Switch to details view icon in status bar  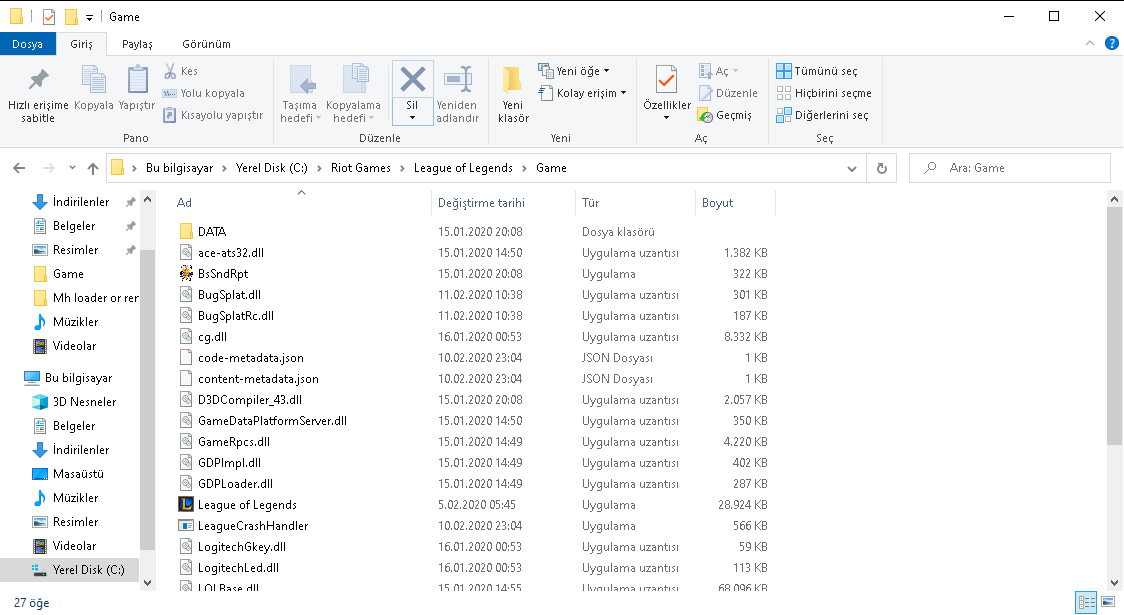(x=1087, y=602)
